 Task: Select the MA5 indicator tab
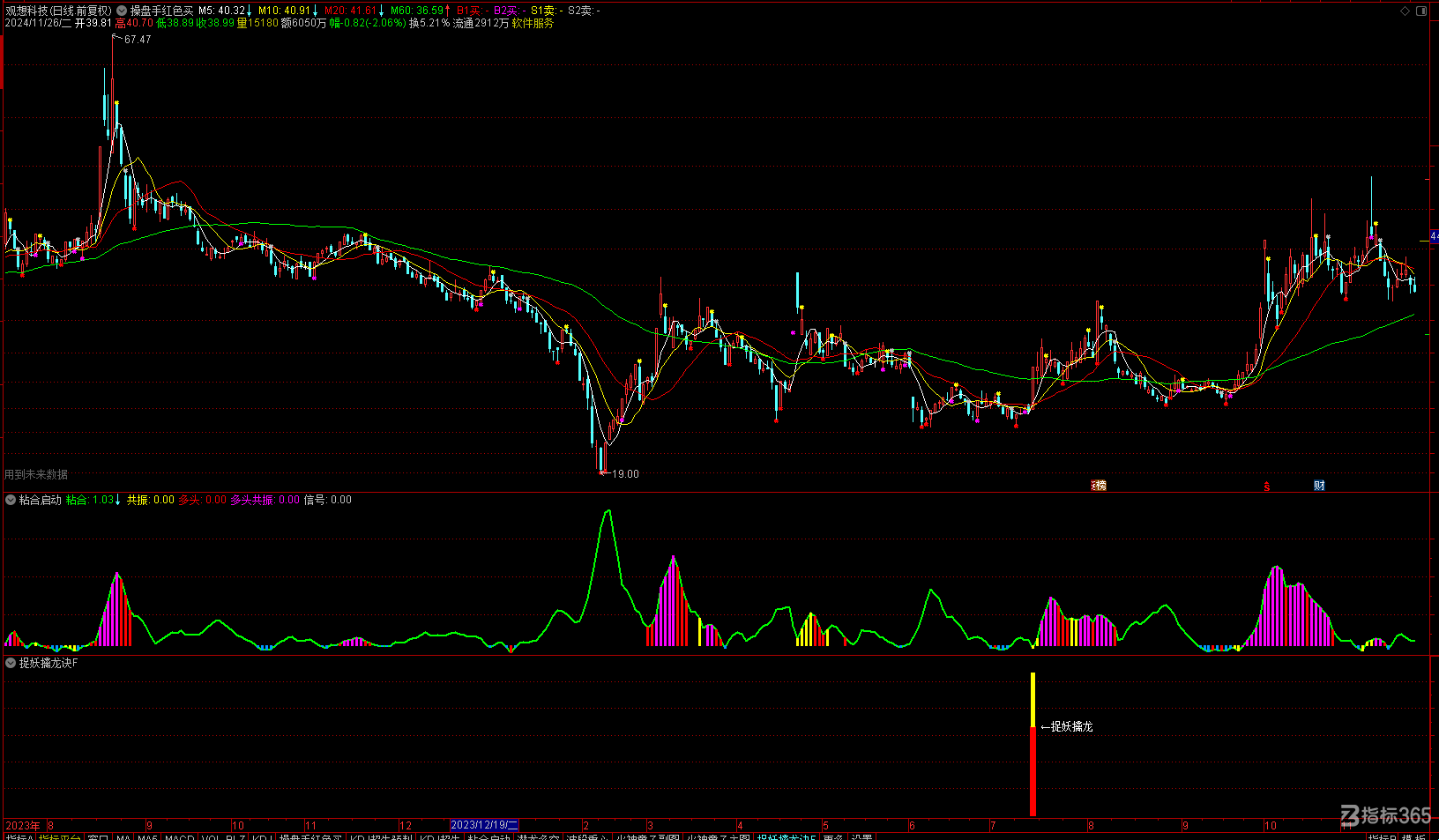[147, 837]
